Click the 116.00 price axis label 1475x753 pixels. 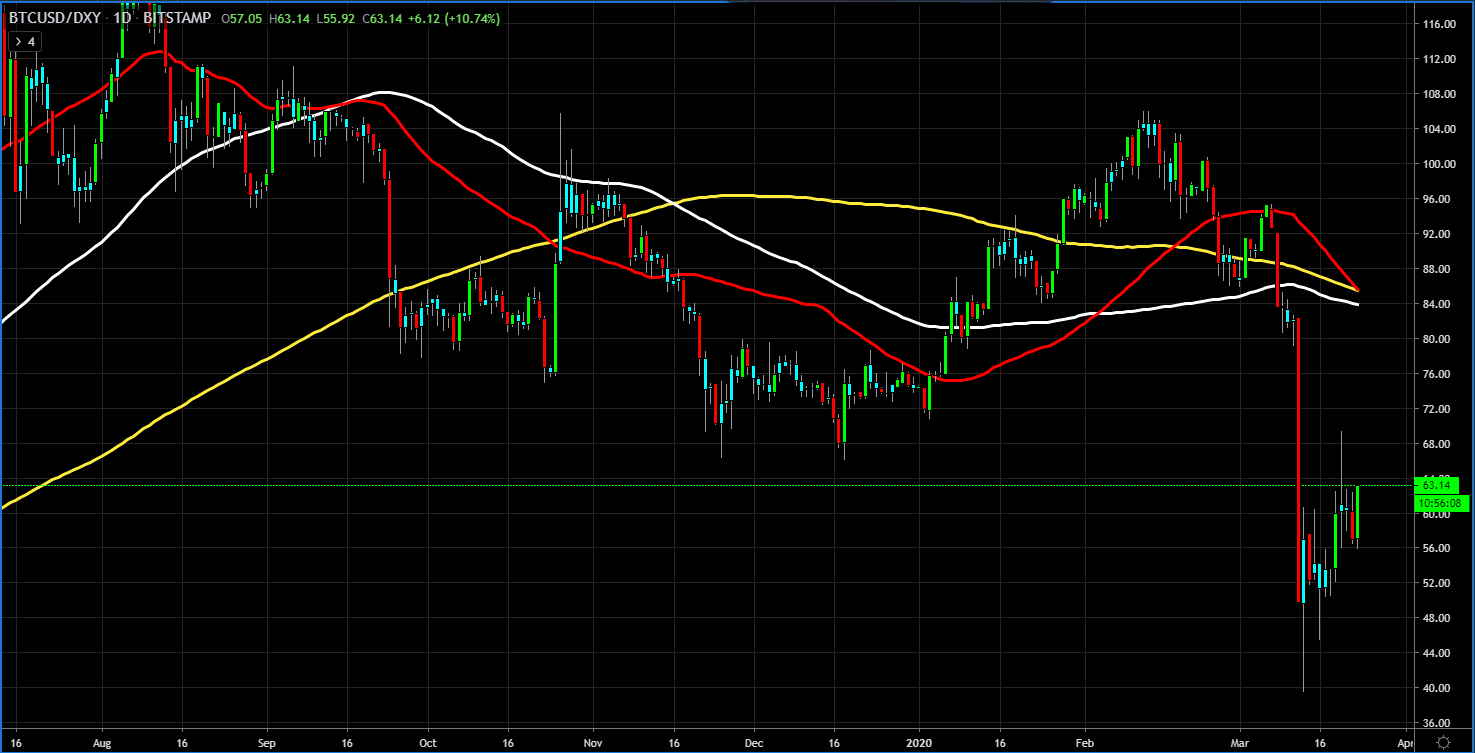pyautogui.click(x=1437, y=24)
